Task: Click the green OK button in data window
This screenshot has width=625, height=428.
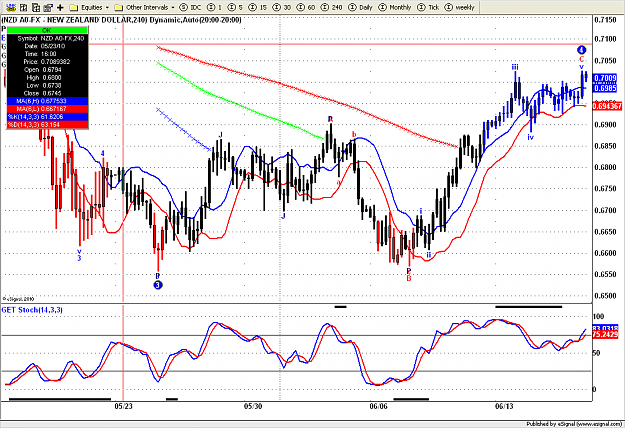Action: click(47, 30)
